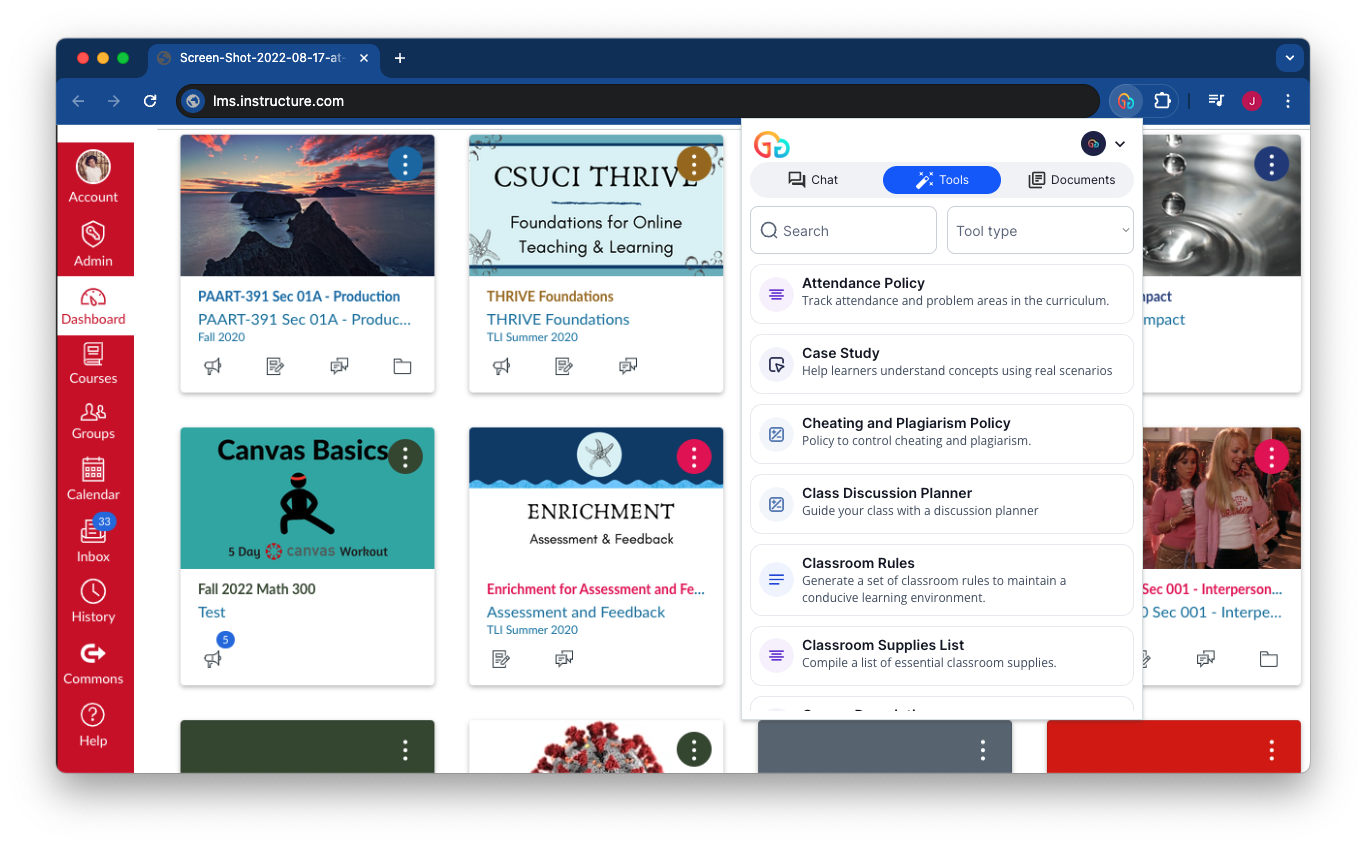The image size is (1366, 847).
Task: Click the extension icon in browser toolbar
Action: (1126, 101)
